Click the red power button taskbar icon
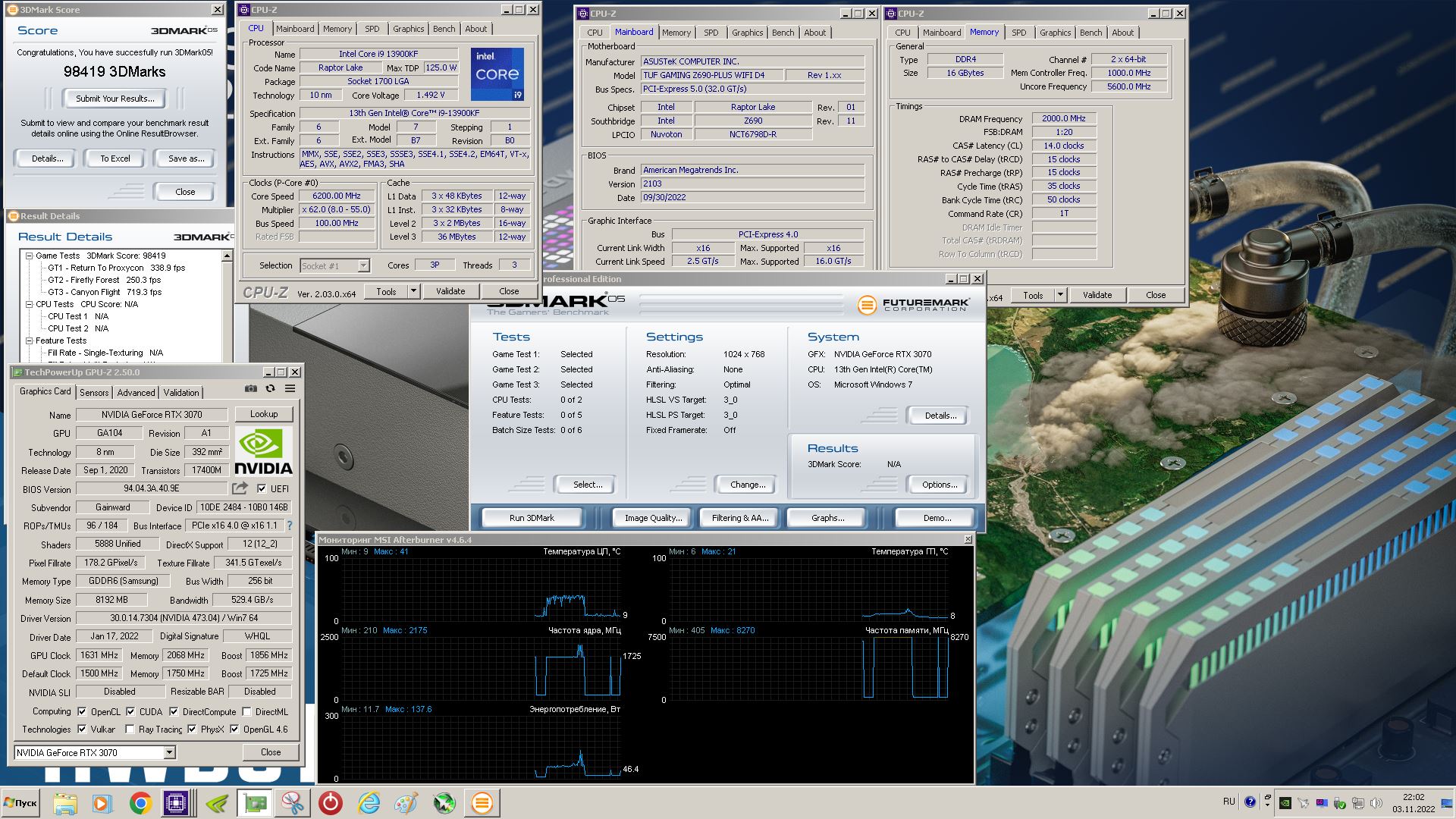The height and width of the screenshot is (819, 1456). (x=330, y=803)
